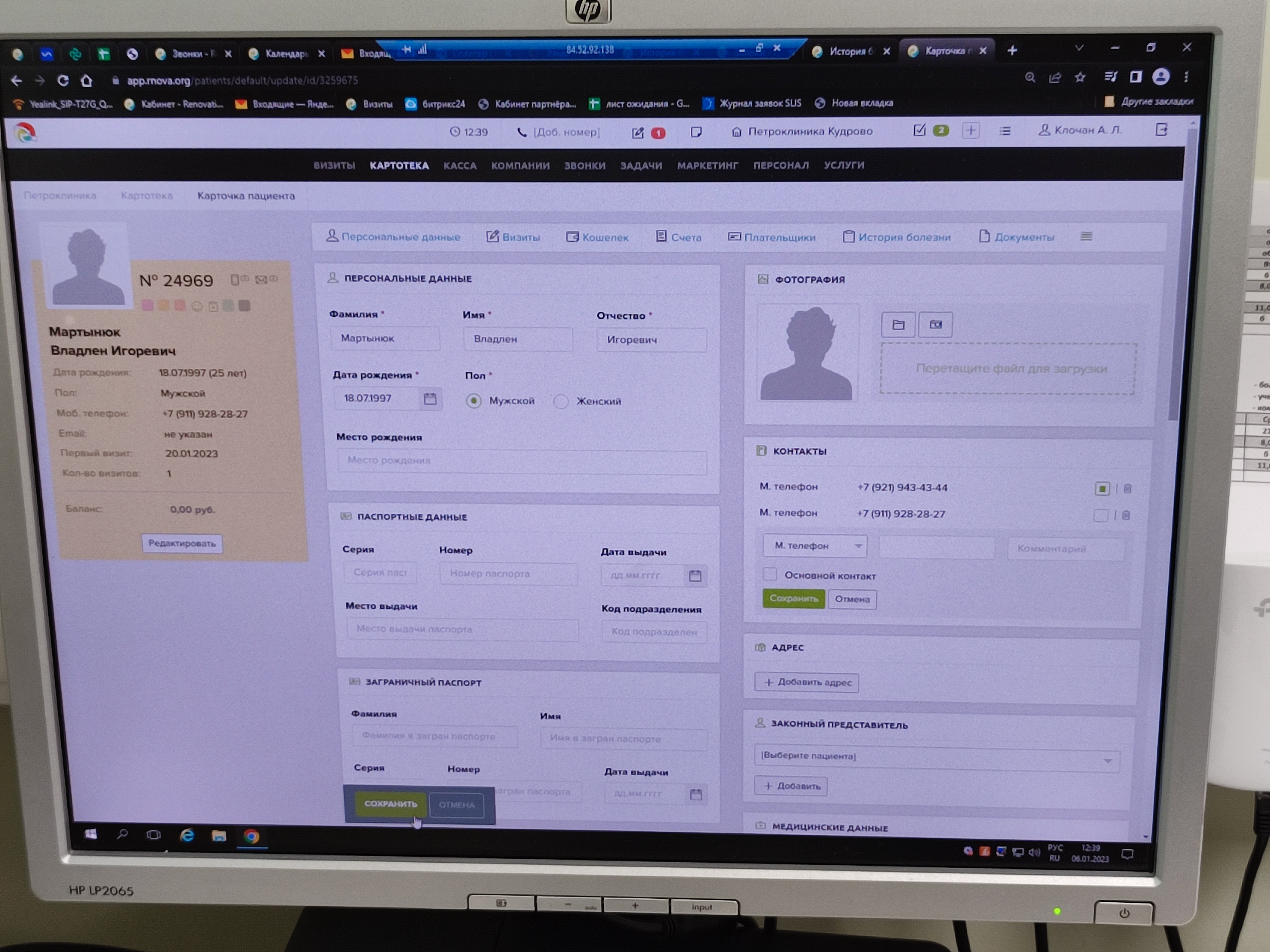The image size is (1270, 952).
Task: Click the list icon in top header
Action: click(1004, 131)
